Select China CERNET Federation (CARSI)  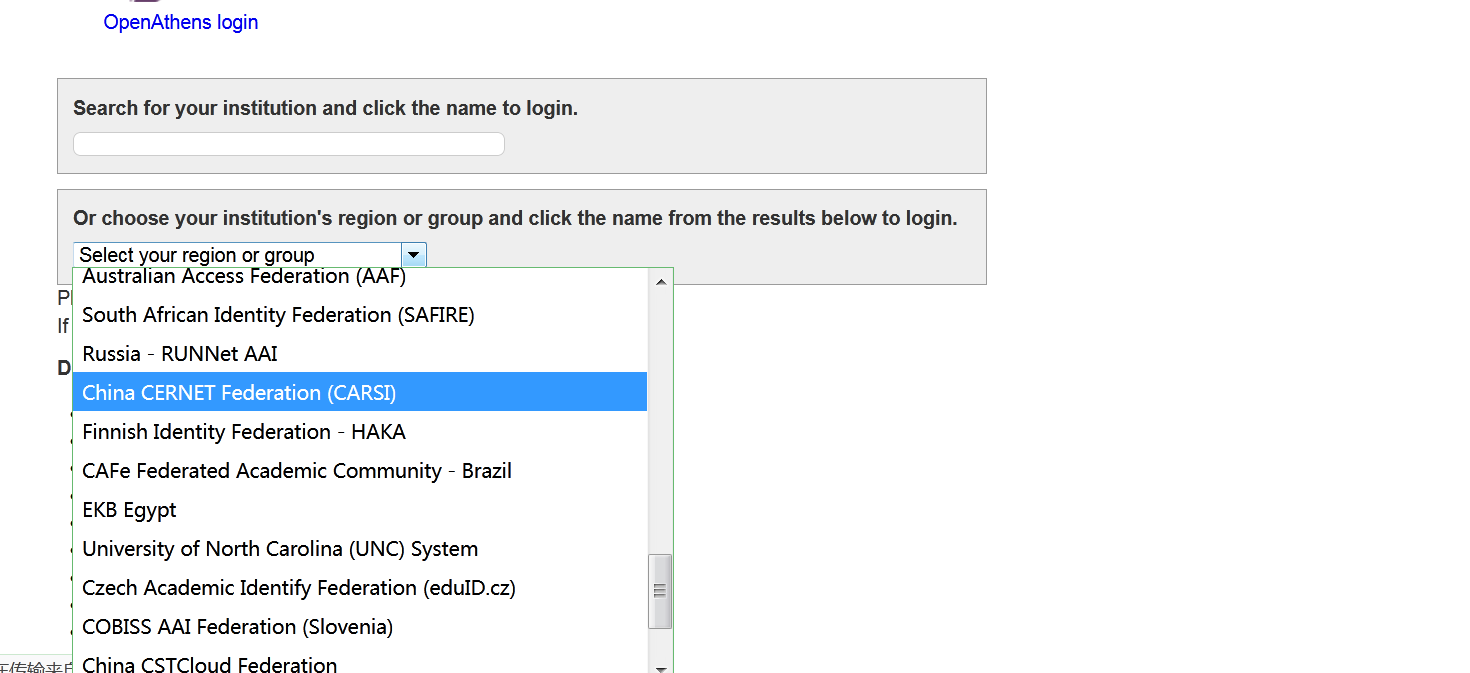(240, 393)
